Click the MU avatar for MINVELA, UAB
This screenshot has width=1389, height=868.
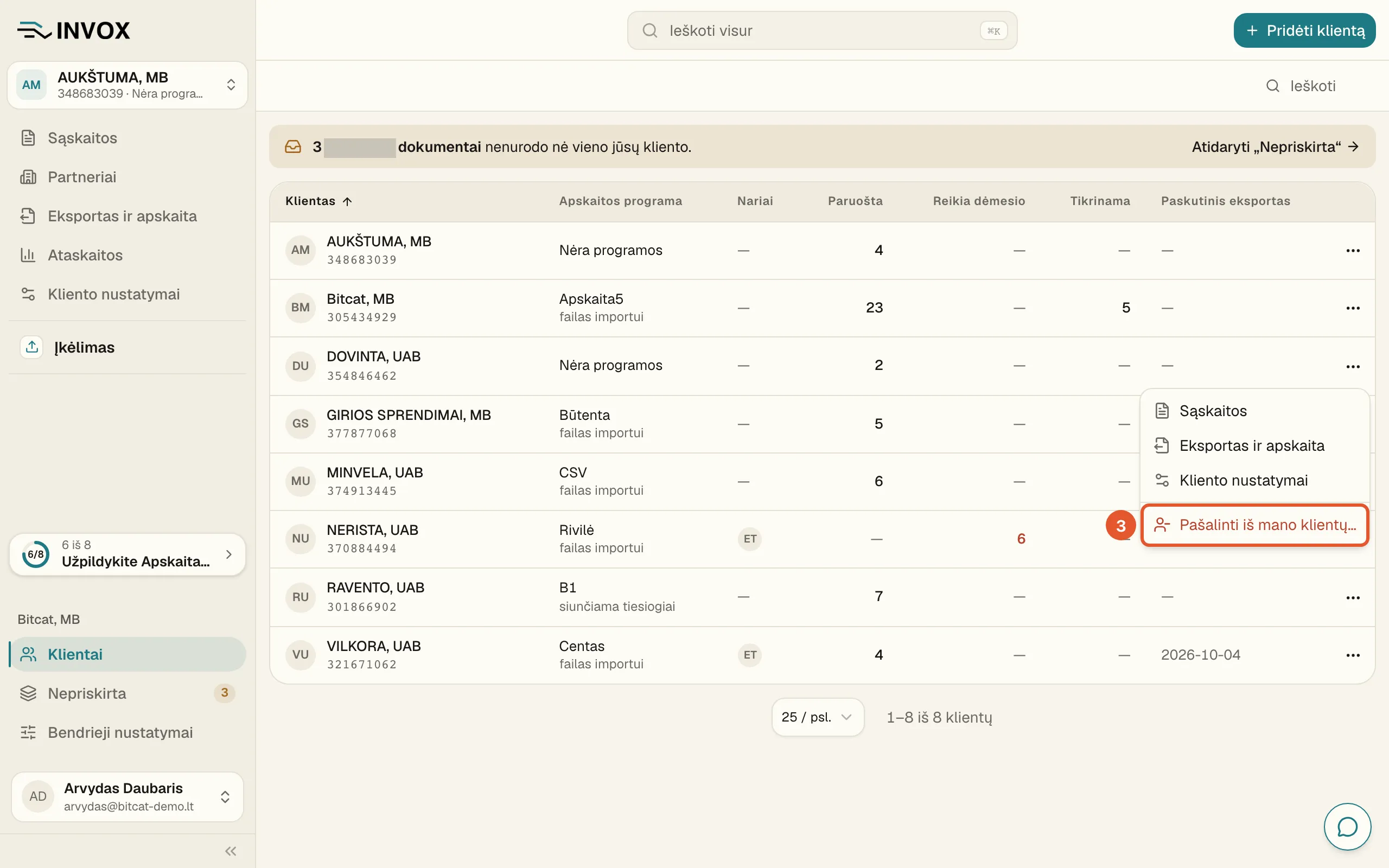(300, 481)
